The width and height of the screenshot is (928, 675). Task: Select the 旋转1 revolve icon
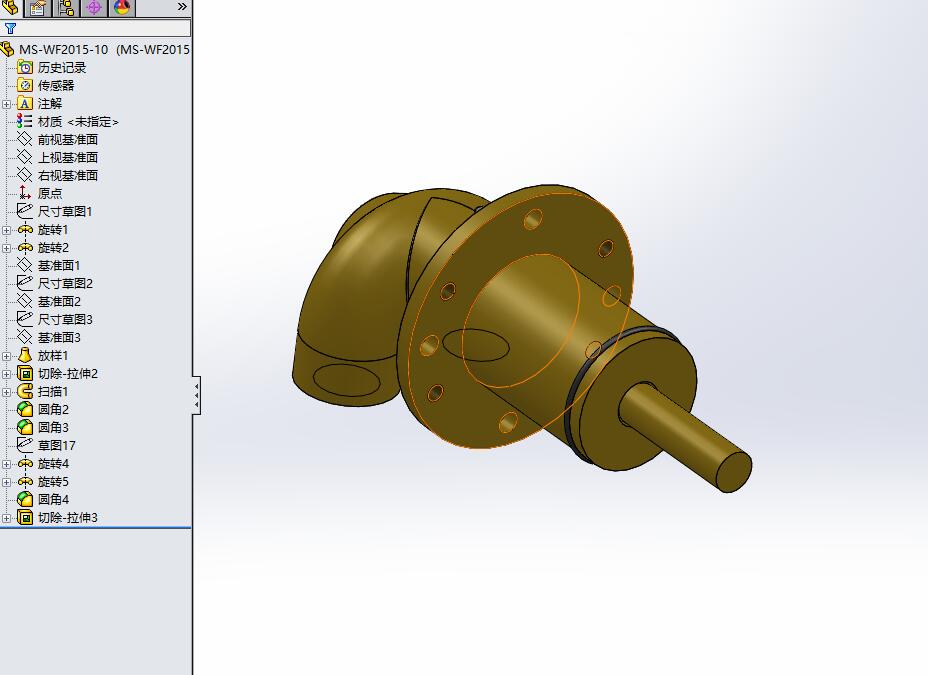[25, 230]
